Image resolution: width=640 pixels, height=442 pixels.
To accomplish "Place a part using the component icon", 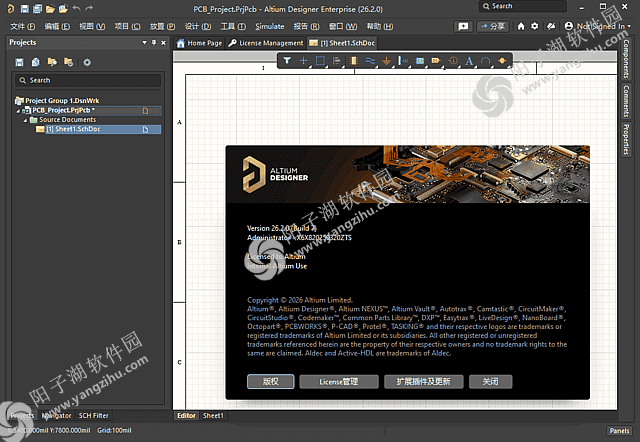I will 354,61.
